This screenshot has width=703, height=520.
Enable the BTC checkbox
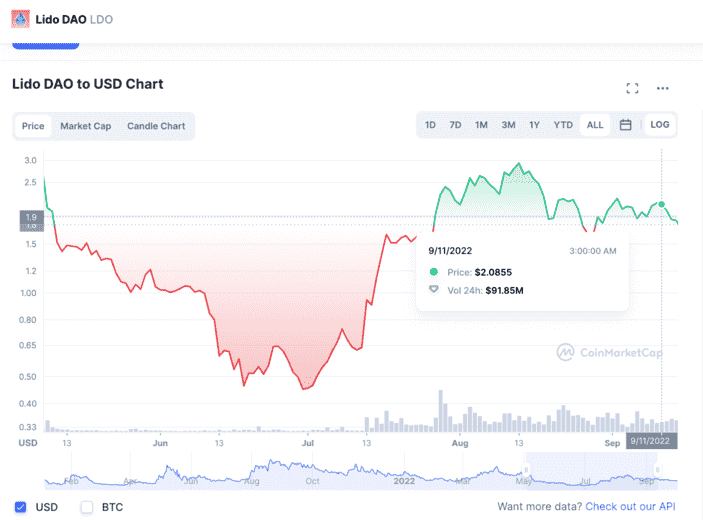coord(87,507)
